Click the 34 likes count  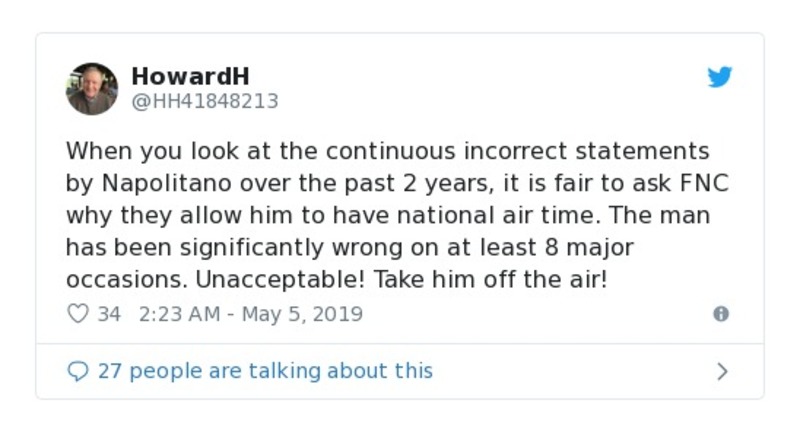pos(109,314)
